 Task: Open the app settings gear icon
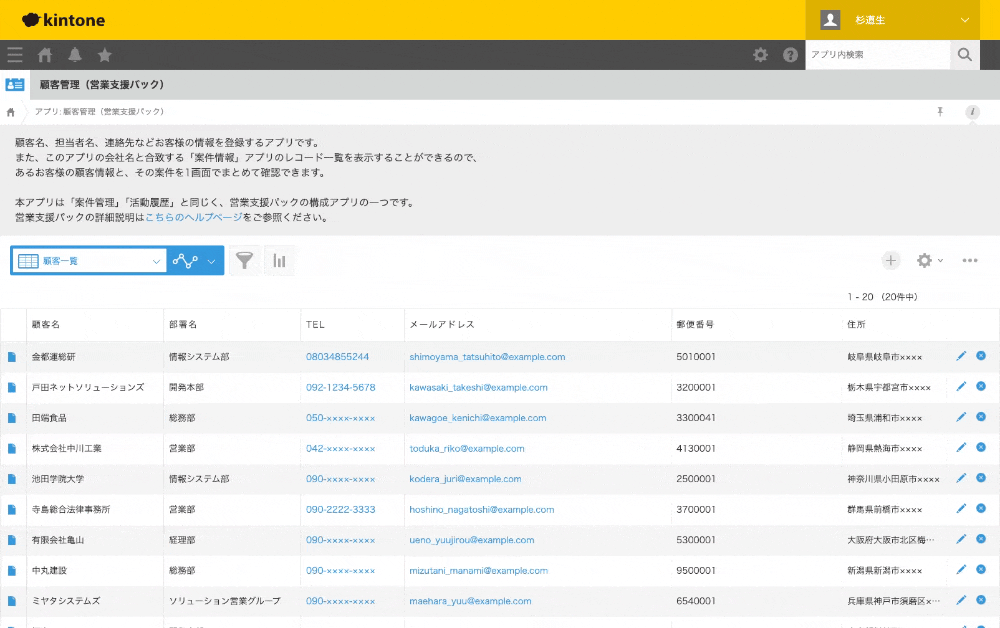click(924, 260)
